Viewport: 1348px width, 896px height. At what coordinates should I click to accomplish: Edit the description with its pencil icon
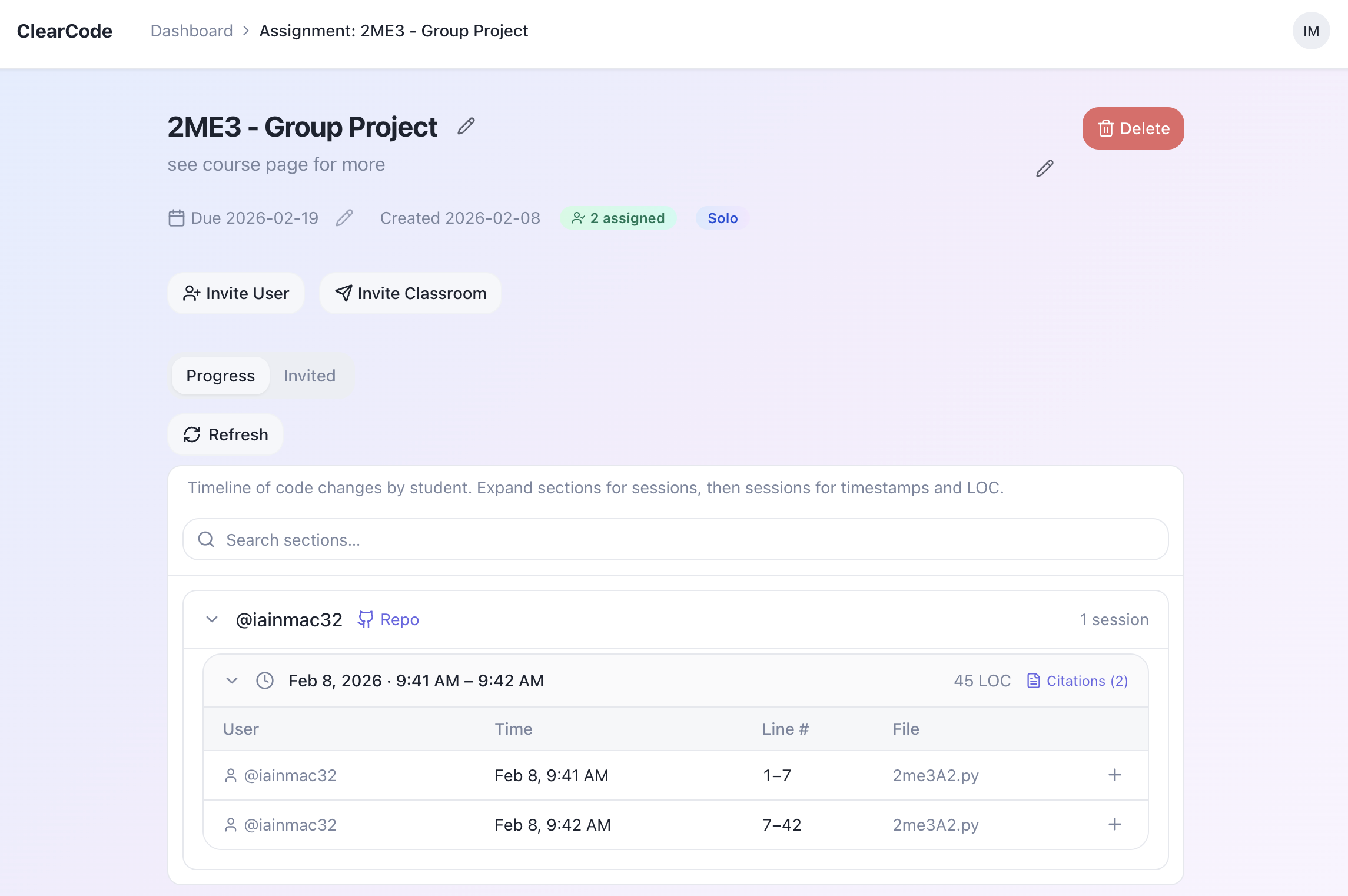click(1044, 169)
